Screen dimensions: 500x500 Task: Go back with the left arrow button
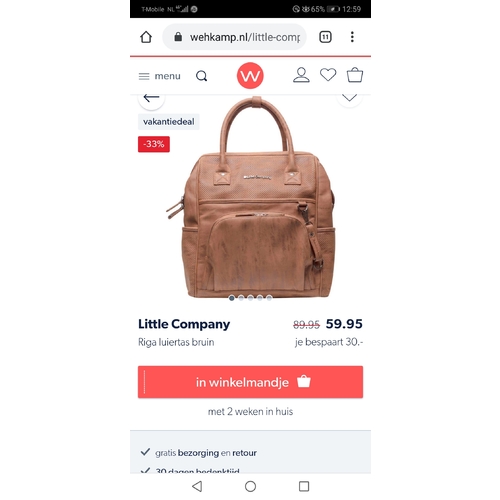pos(151,99)
